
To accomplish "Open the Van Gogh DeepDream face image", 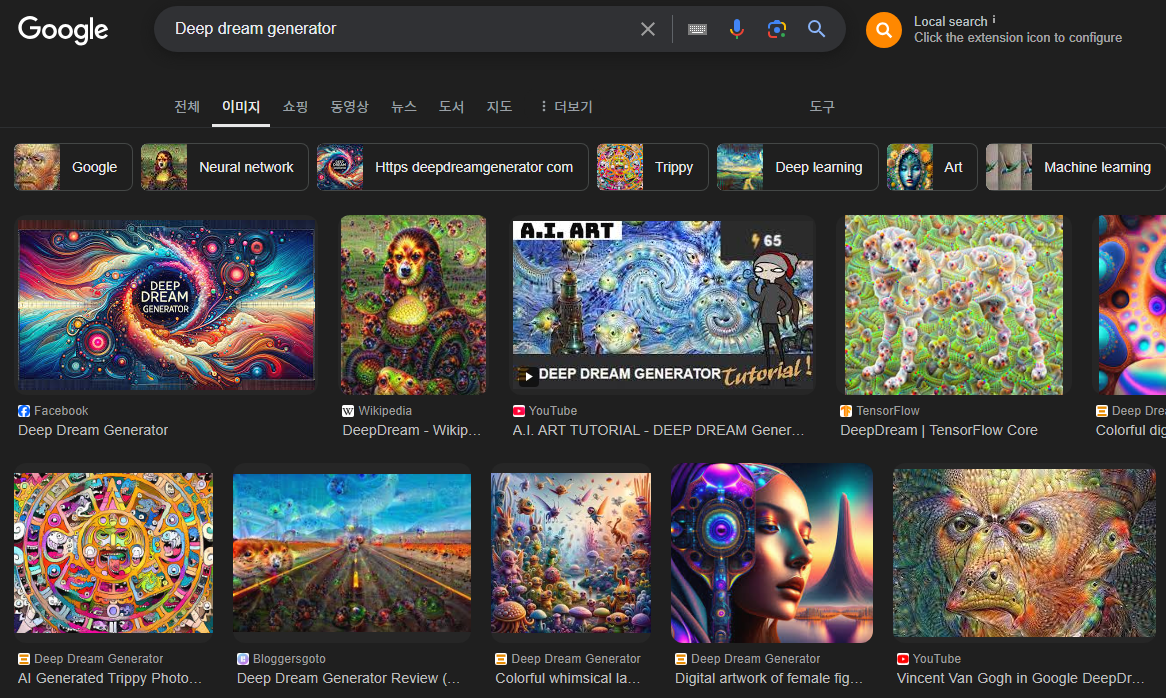I will (x=1025, y=553).
